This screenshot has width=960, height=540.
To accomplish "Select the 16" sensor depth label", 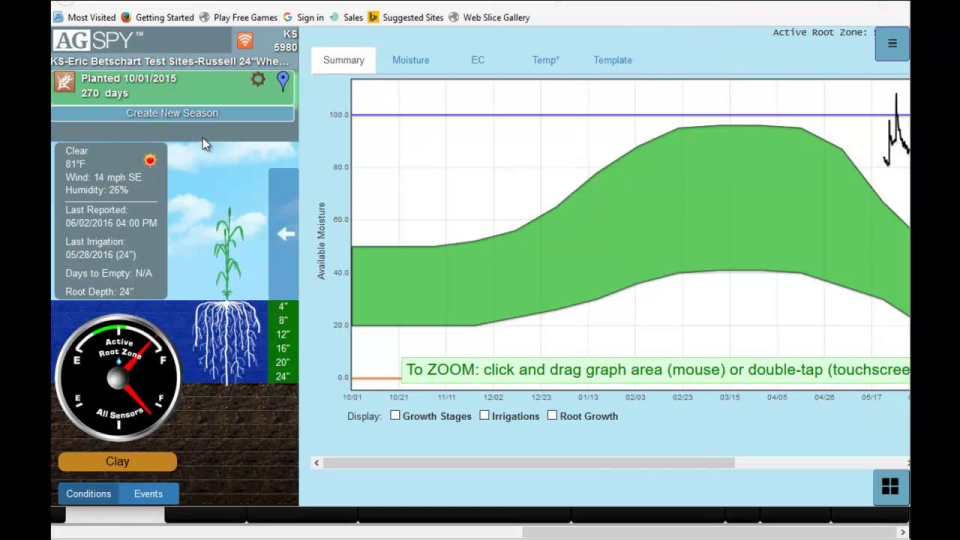I will 283,348.
